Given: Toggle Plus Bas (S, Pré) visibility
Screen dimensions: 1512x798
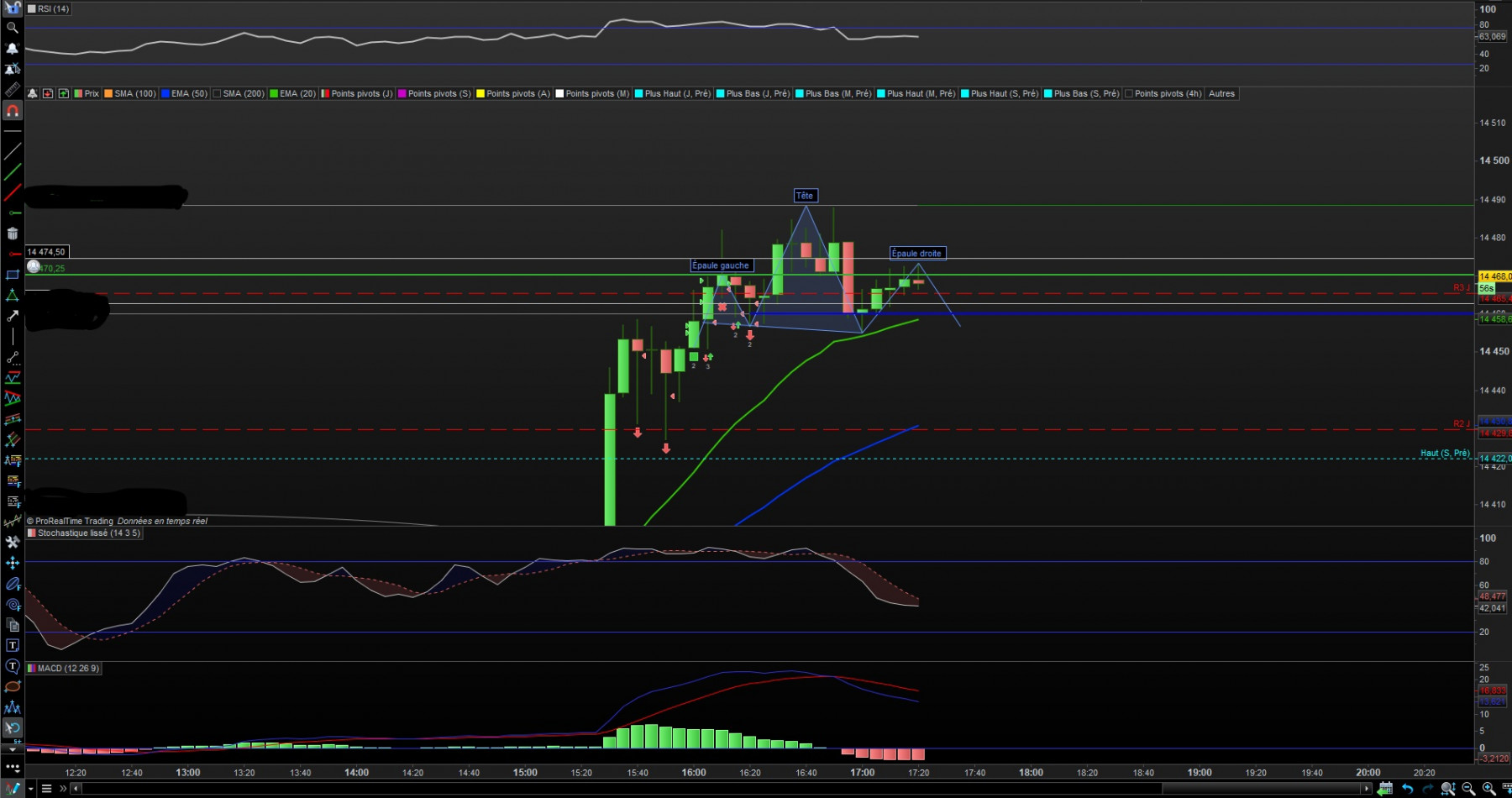Looking at the screenshot, I should pos(1048,93).
